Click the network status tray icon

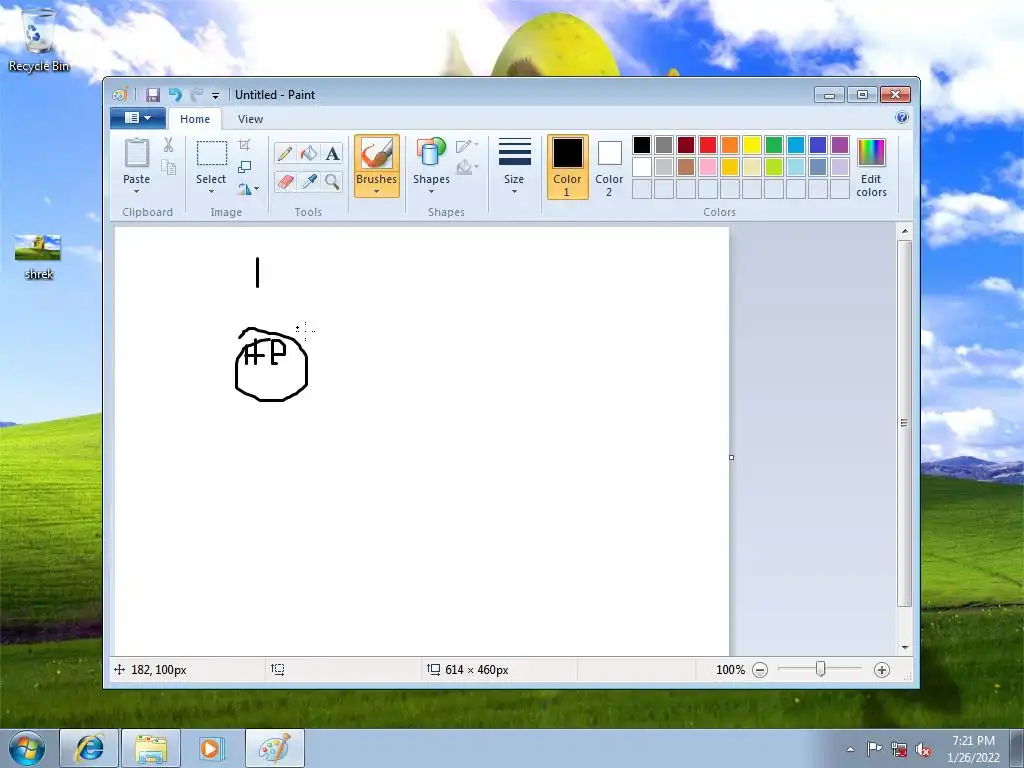click(899, 750)
